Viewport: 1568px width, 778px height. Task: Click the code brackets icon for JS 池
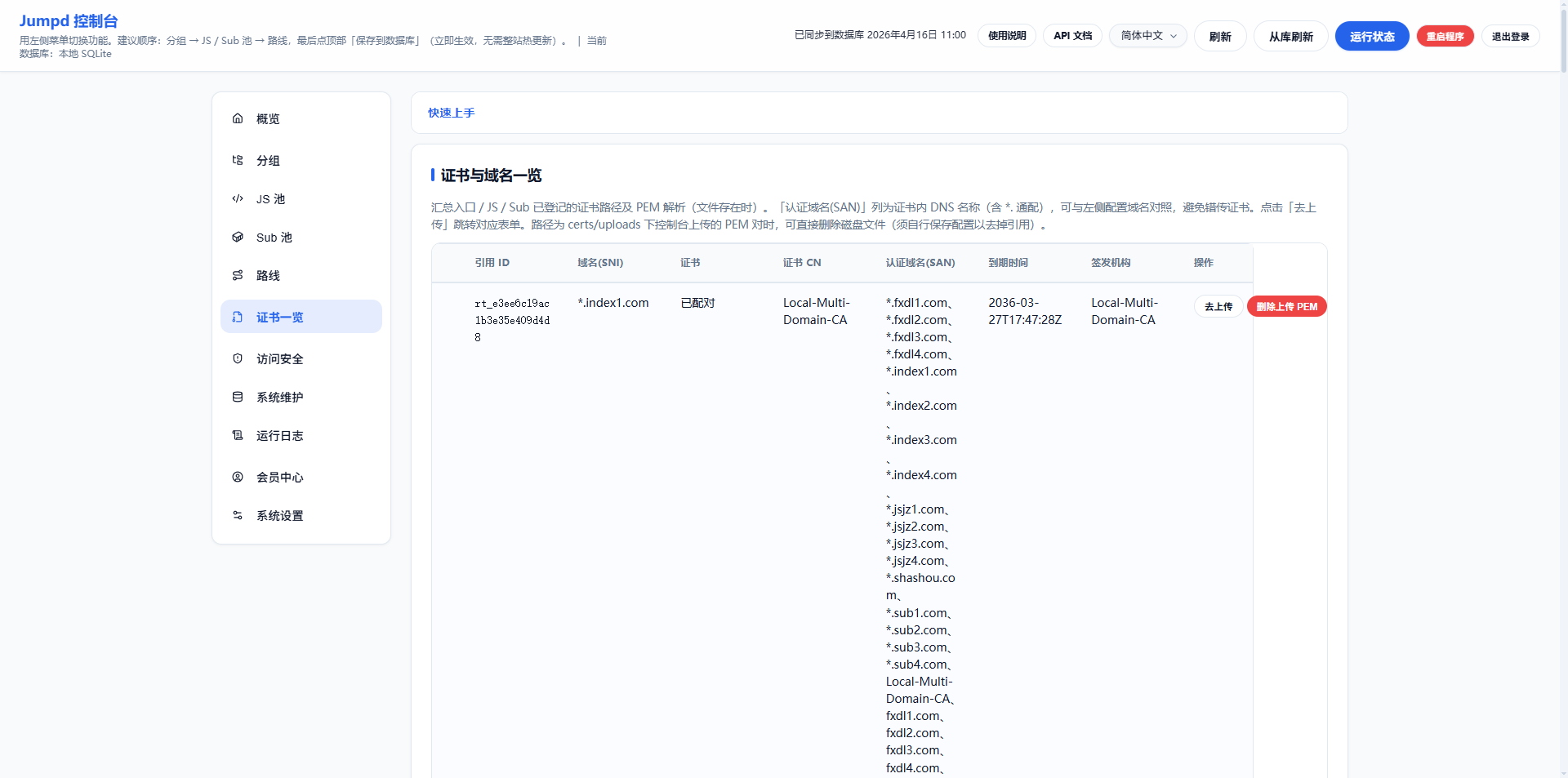coord(238,198)
